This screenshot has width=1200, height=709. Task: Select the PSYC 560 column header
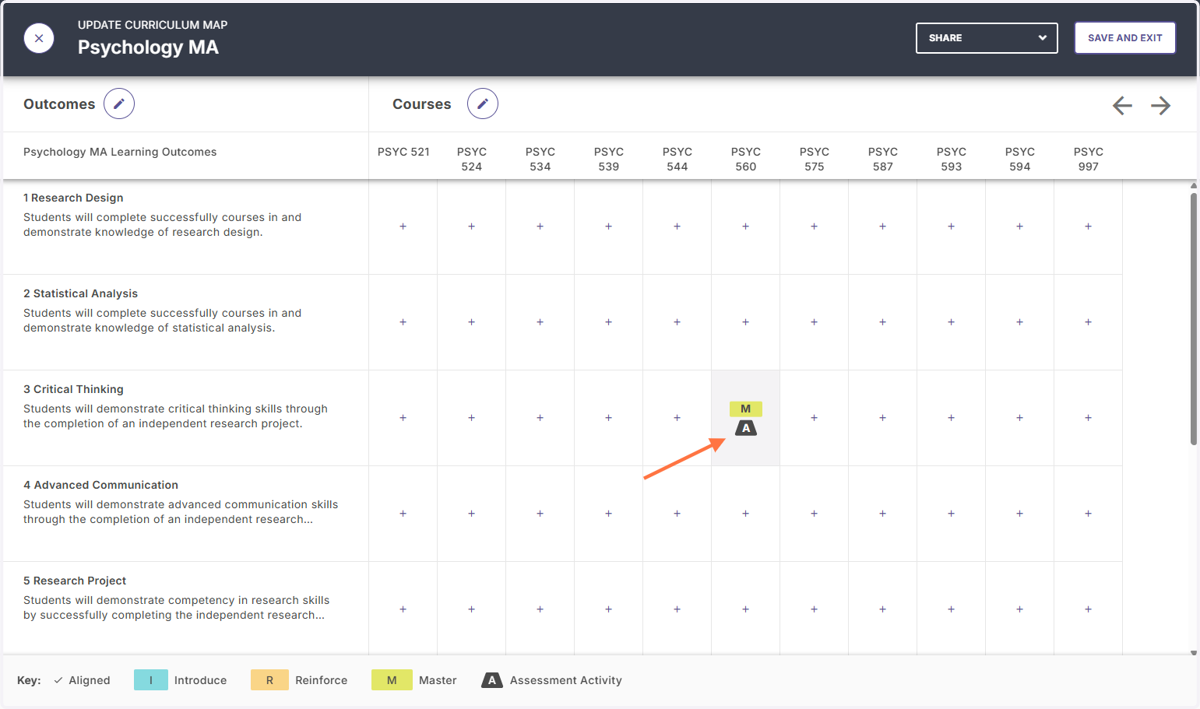pyautogui.click(x=746, y=159)
